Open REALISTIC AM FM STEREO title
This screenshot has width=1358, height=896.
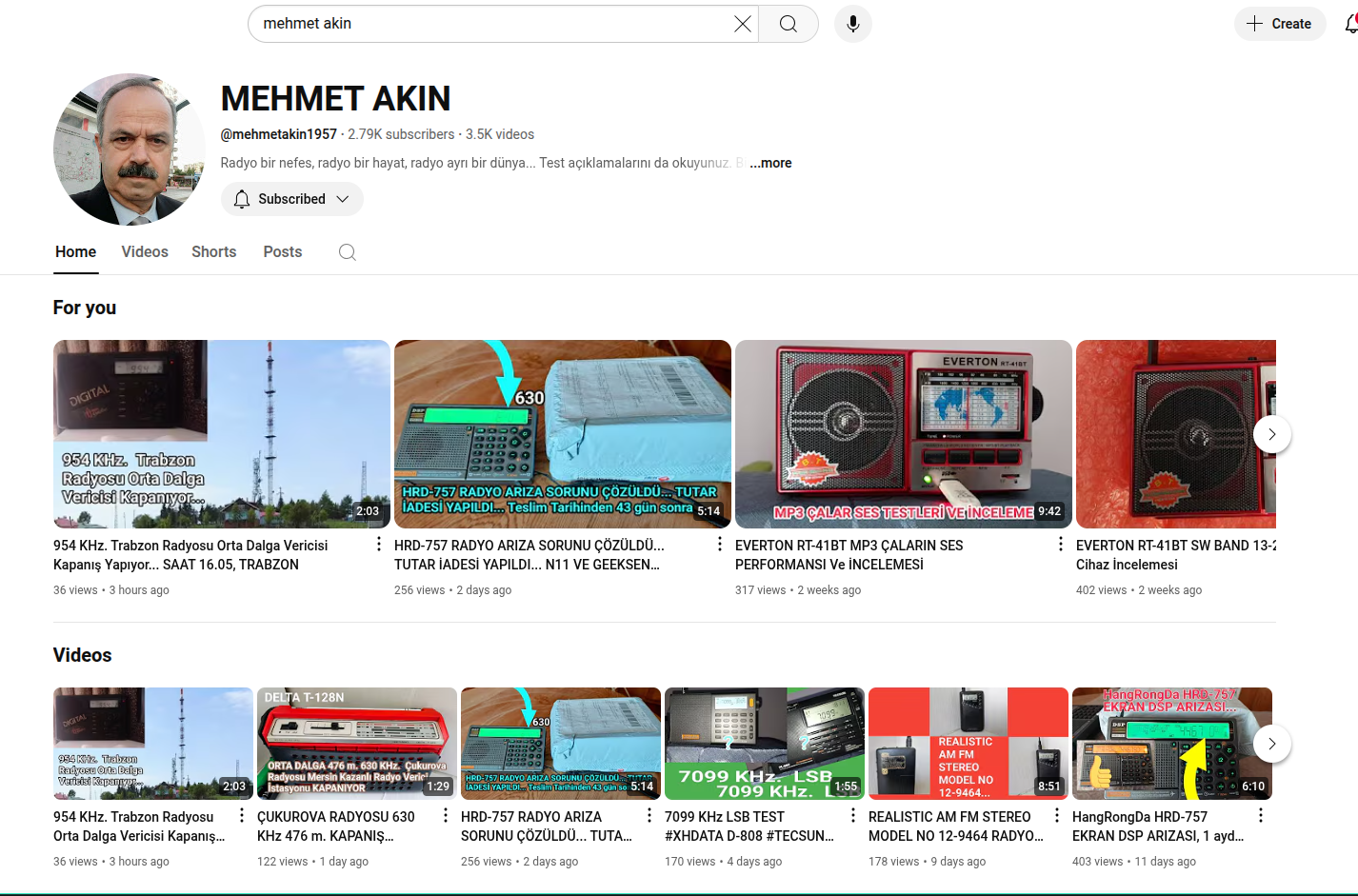(956, 826)
